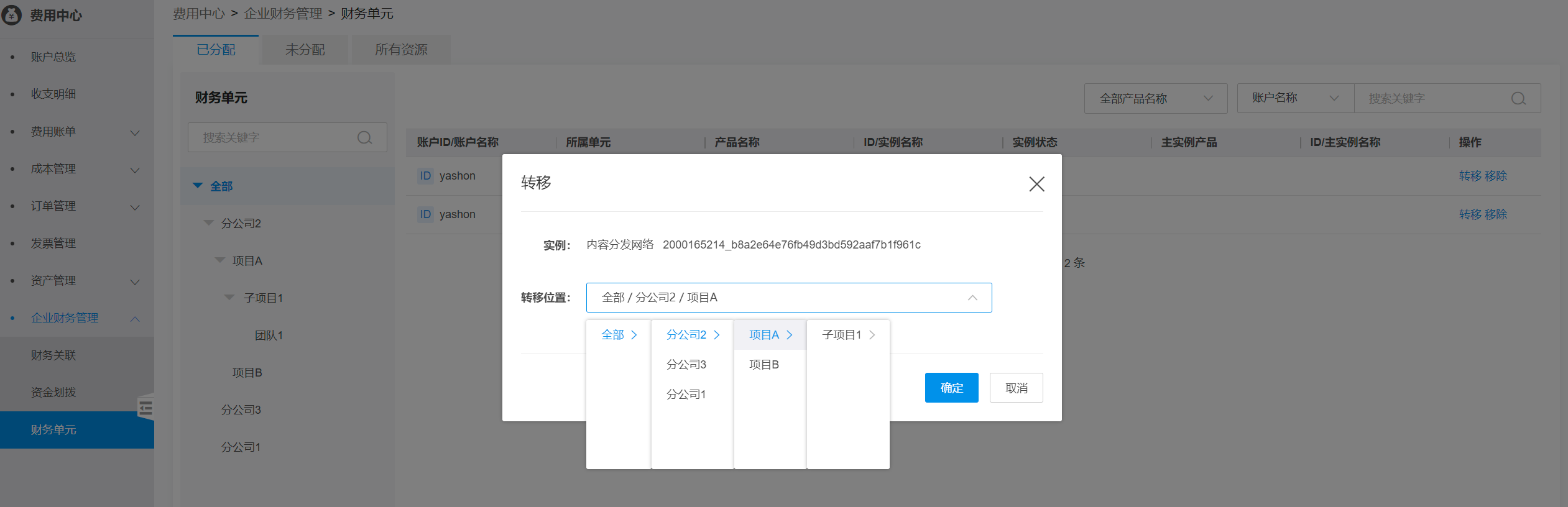Click the ID badge in the first yashon row
Image resolution: width=1568 pixels, height=507 pixels.
tap(425, 176)
